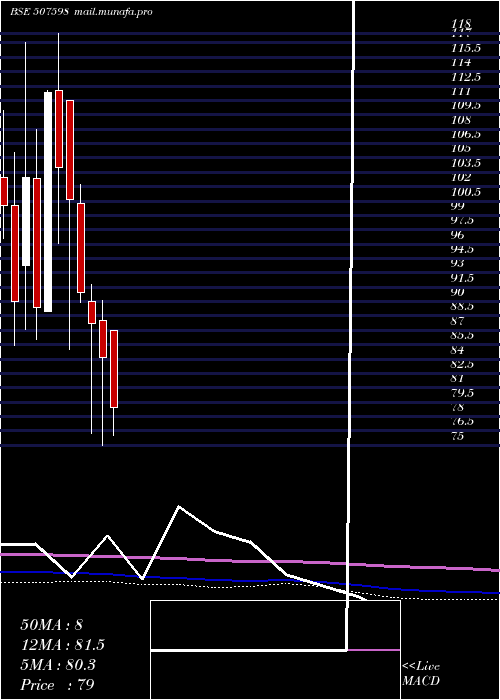
Task: Click the 100.5 price axis label
Action: (466, 192)
